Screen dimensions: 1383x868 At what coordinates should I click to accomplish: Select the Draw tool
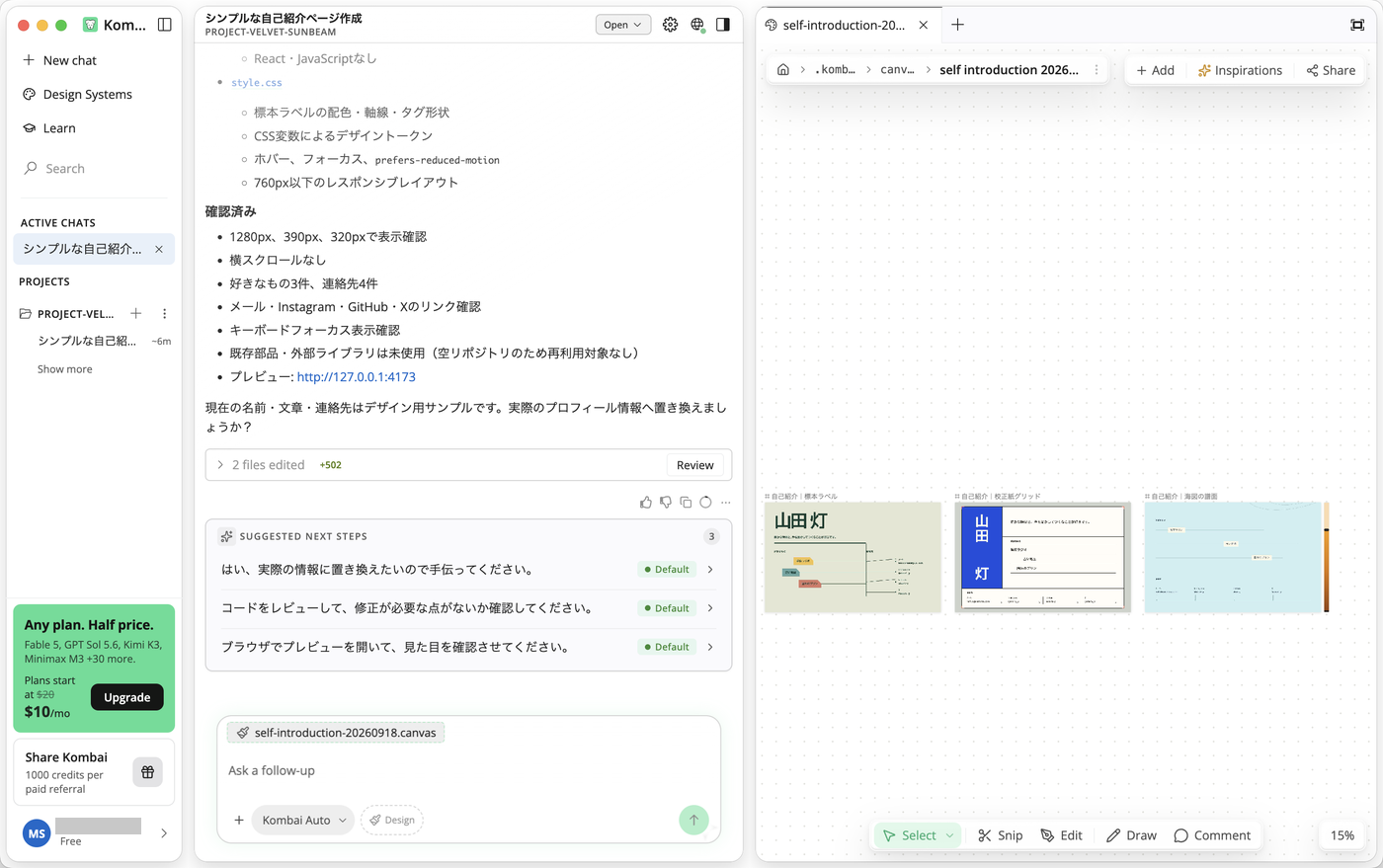(x=1131, y=835)
